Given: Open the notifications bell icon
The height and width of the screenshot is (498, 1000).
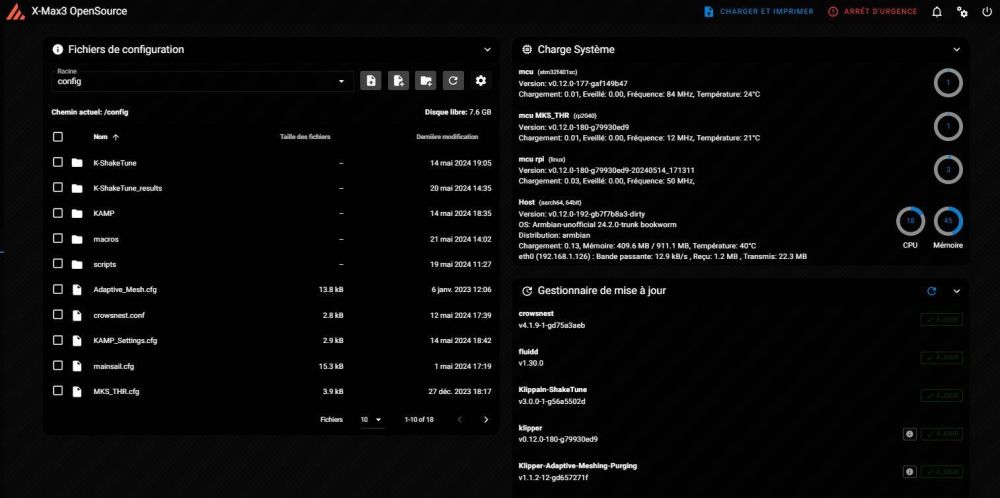Looking at the screenshot, I should click(937, 11).
